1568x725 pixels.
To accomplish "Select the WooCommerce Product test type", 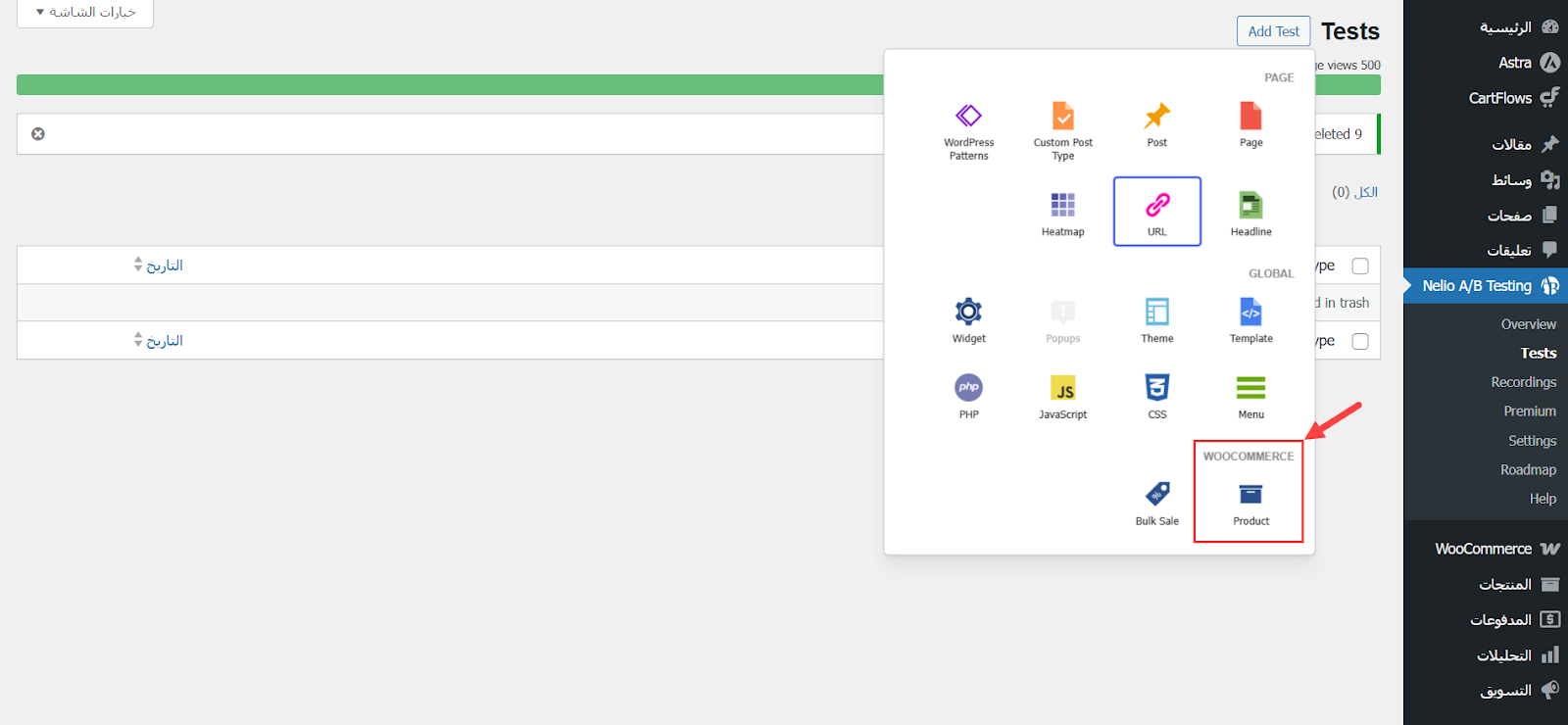I will coord(1250,504).
